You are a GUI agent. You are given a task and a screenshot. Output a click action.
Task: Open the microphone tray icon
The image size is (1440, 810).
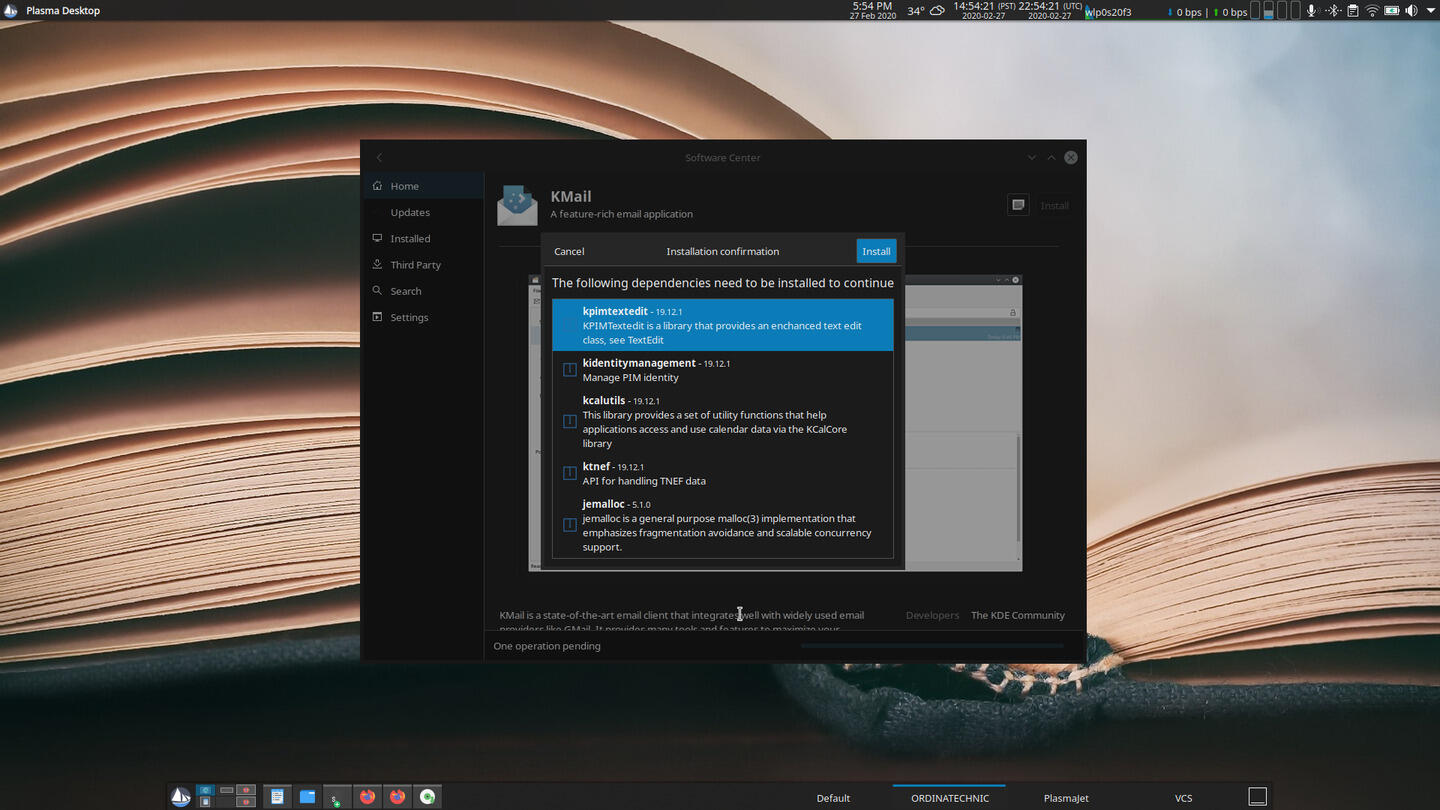tap(1311, 11)
